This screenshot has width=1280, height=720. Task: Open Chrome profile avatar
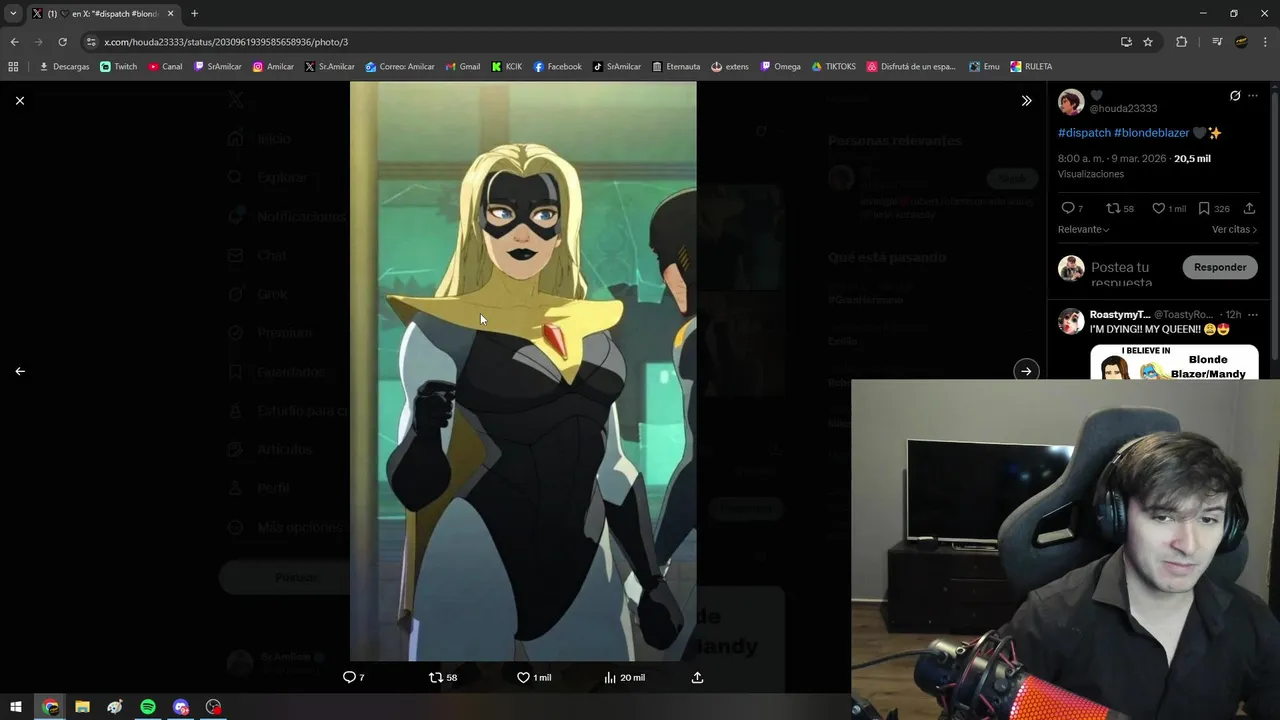tap(1241, 42)
